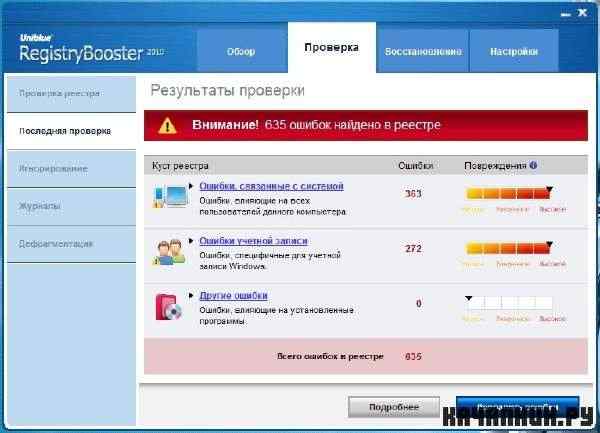Click empty damage bar for other errors

[x=508, y=303]
